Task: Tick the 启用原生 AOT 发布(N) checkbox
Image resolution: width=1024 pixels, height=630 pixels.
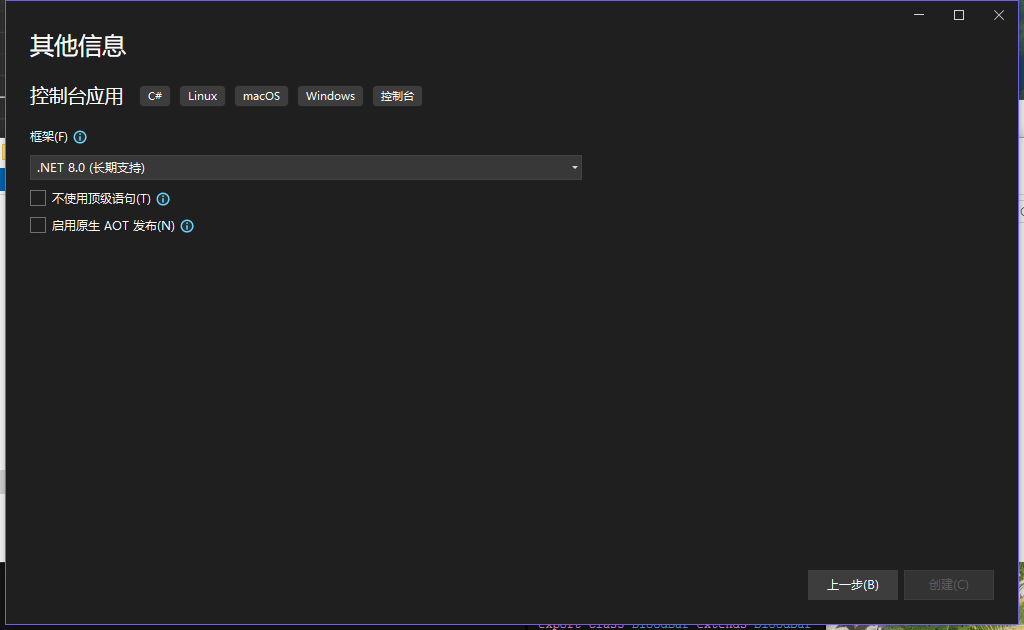Action: (38, 225)
